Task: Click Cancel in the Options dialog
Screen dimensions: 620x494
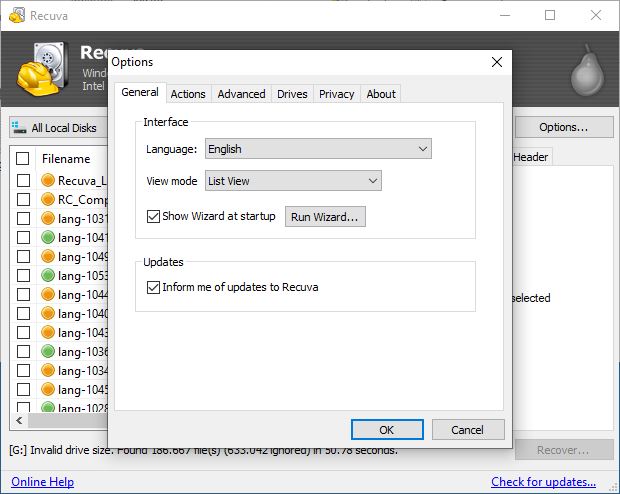Action: point(468,430)
